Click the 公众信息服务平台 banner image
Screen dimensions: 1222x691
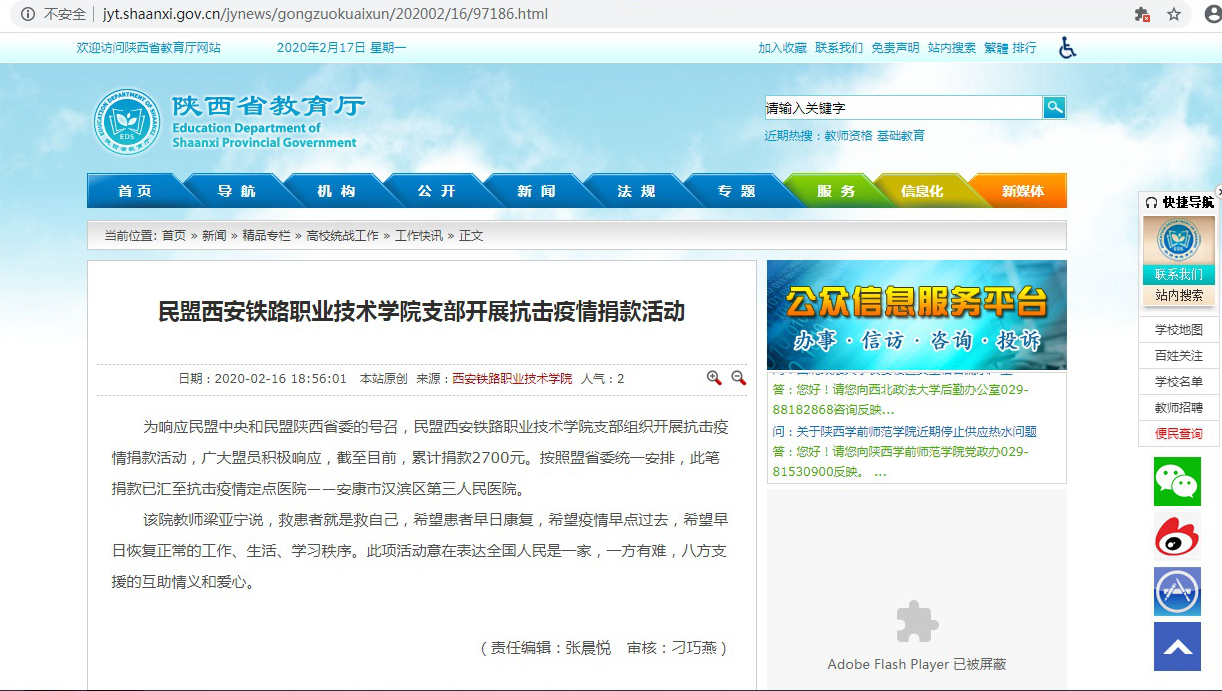click(916, 315)
